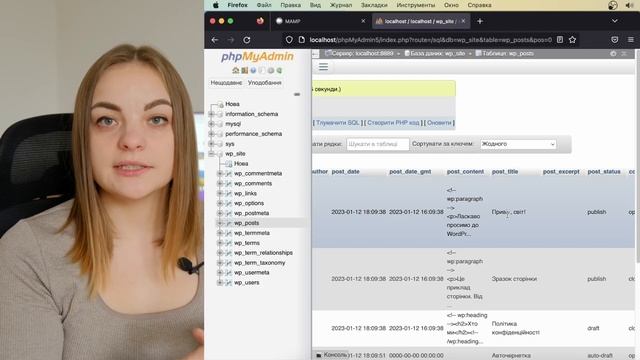Go back with Firefox back arrow
Viewport: 640px width, 360px height.
(x=215, y=40)
